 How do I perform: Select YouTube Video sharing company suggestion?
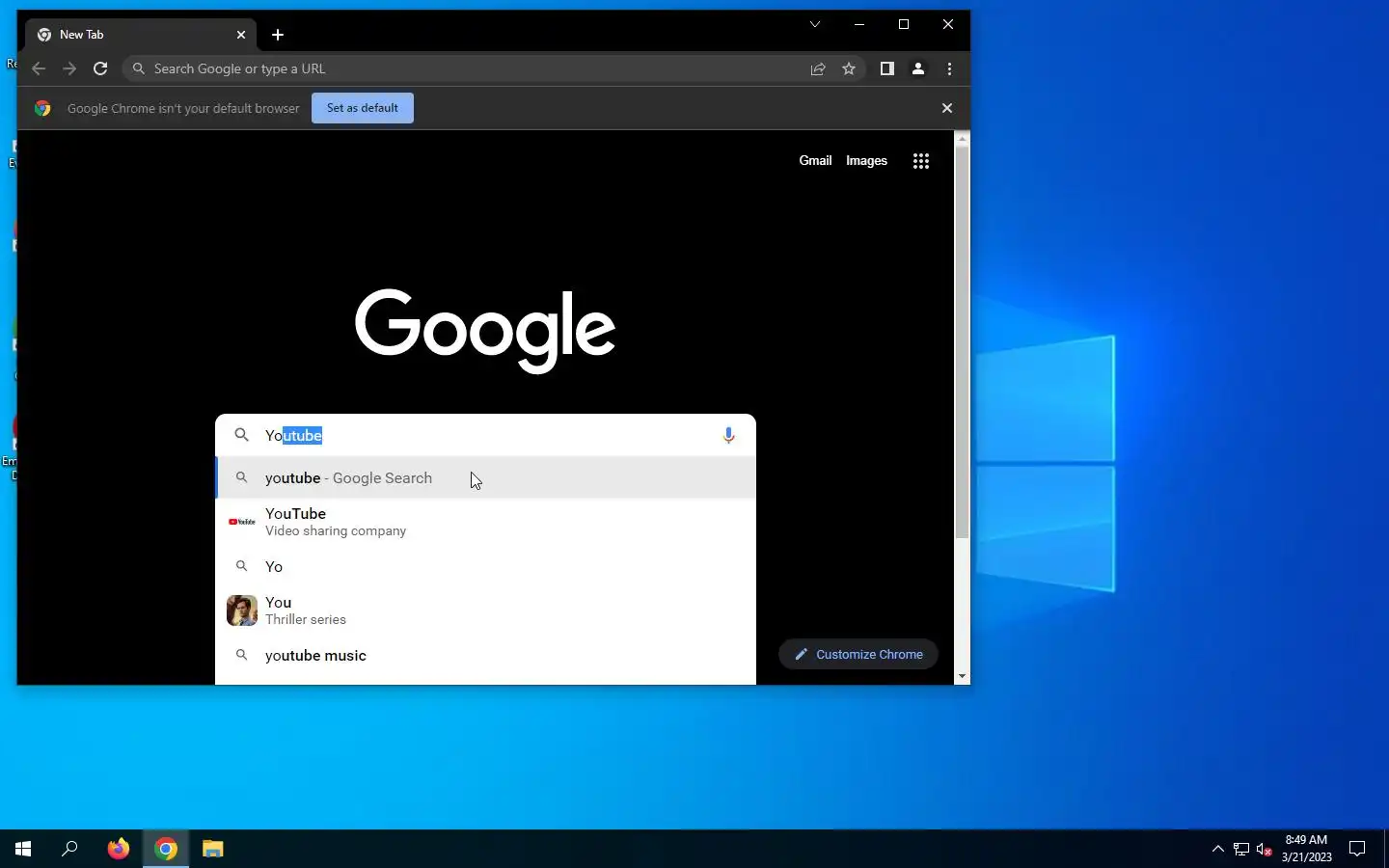(x=485, y=522)
